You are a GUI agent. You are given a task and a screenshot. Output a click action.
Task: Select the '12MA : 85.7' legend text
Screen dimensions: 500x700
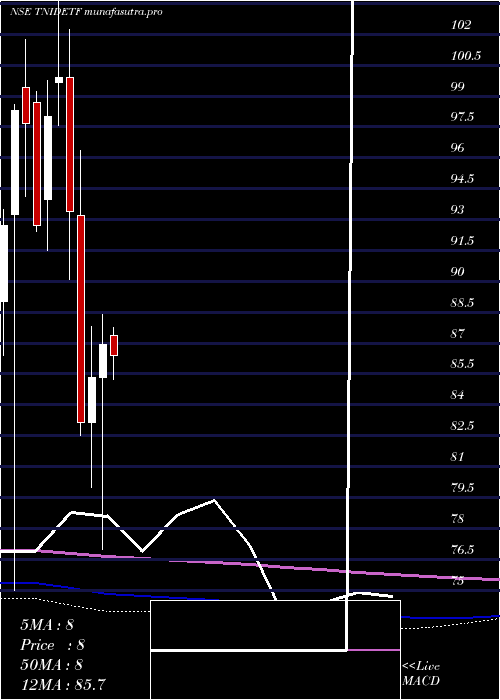[63, 684]
